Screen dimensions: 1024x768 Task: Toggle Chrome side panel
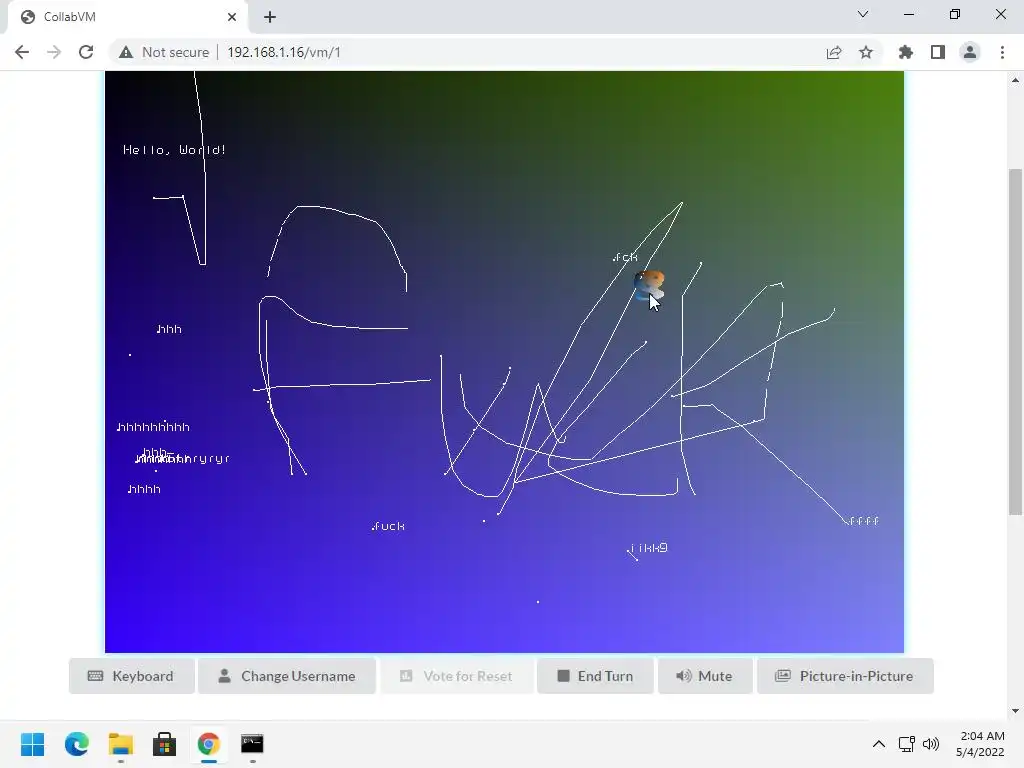point(938,52)
